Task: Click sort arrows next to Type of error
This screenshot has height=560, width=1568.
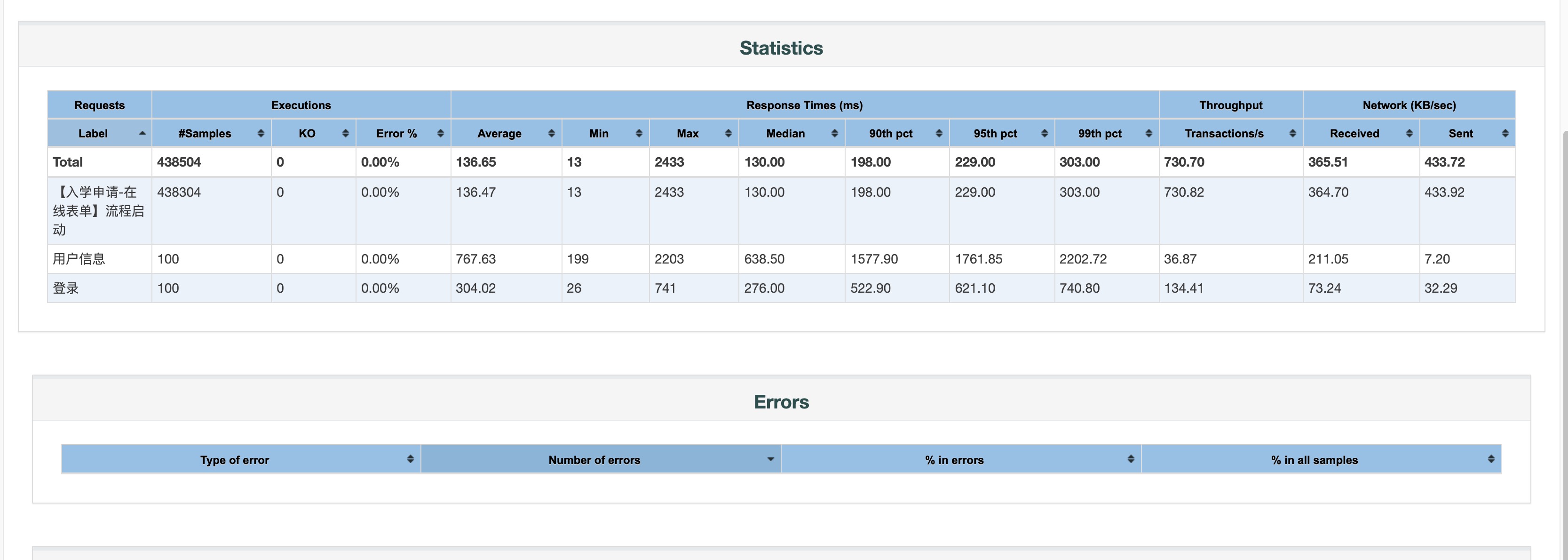Action: tap(410, 459)
